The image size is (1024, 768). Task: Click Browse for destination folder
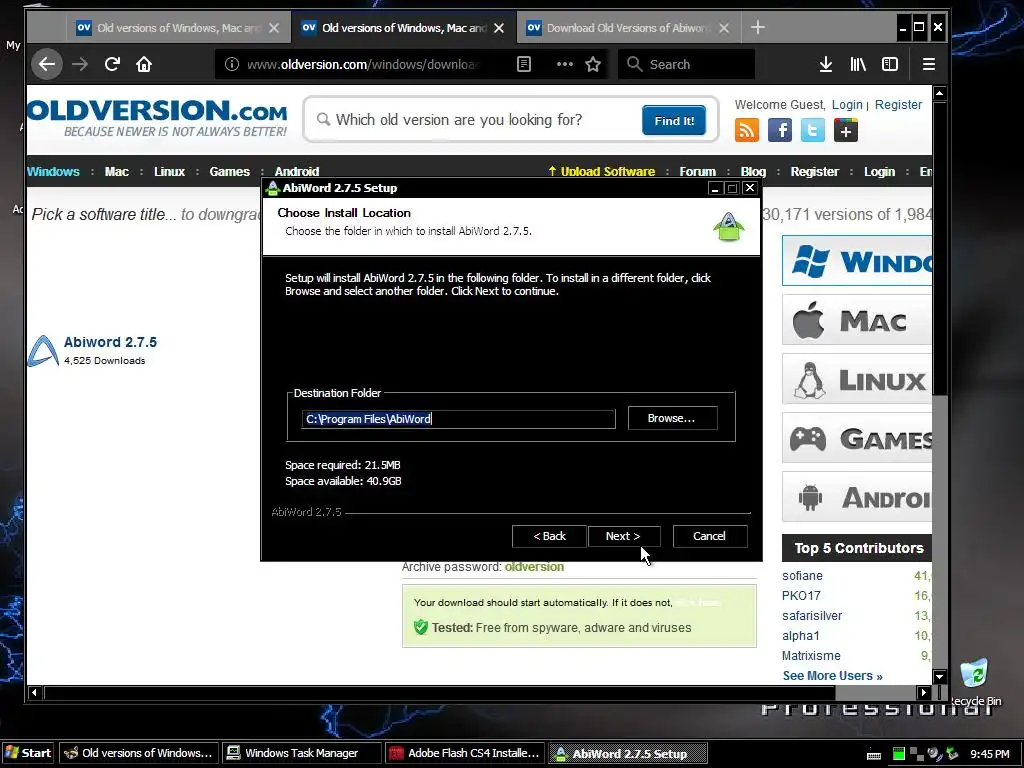(673, 418)
